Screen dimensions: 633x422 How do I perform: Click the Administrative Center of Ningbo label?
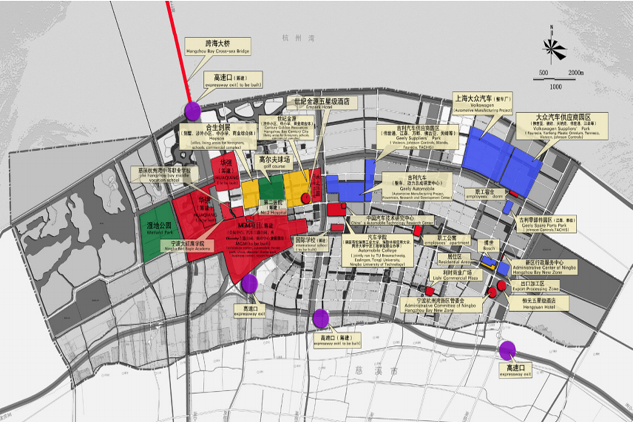(544, 267)
